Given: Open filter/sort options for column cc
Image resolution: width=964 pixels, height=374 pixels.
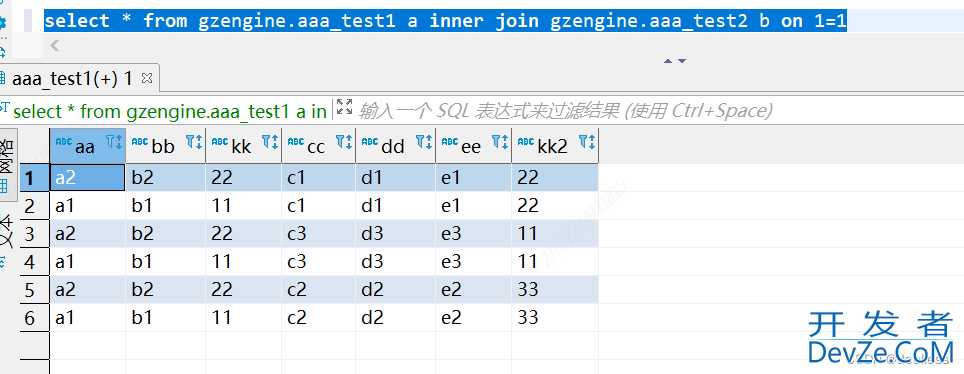Looking at the screenshot, I should point(344,143).
